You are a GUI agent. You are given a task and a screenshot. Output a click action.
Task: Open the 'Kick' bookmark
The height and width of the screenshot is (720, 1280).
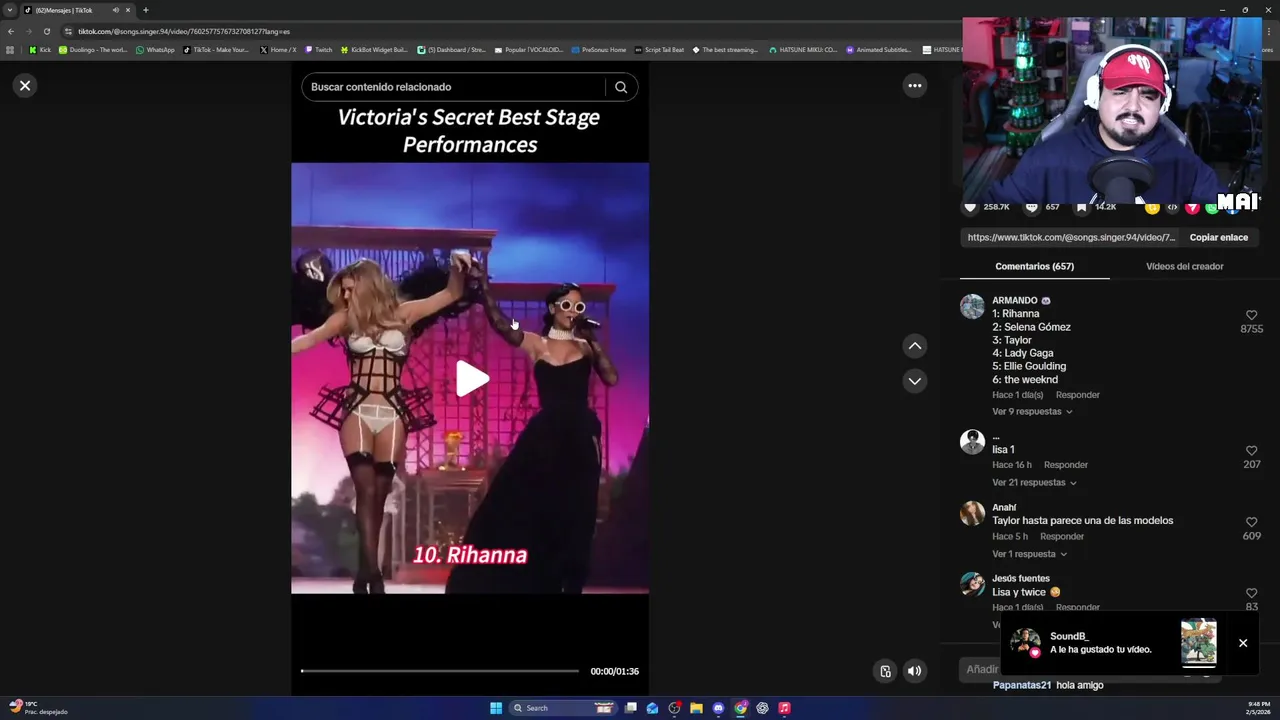[40, 50]
